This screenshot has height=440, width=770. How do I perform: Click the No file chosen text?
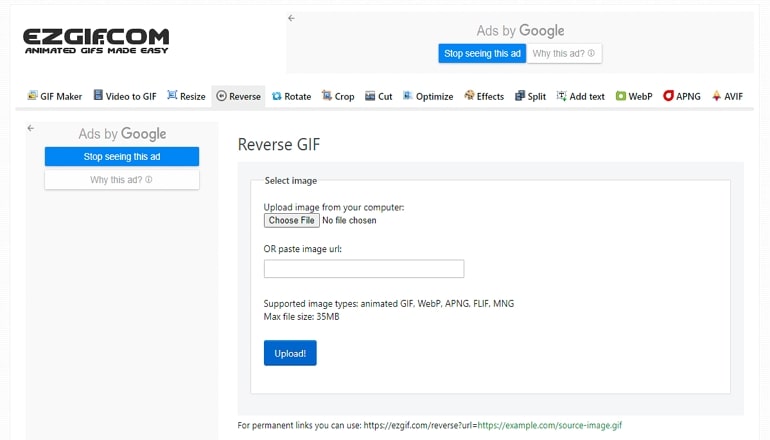tap(349, 220)
